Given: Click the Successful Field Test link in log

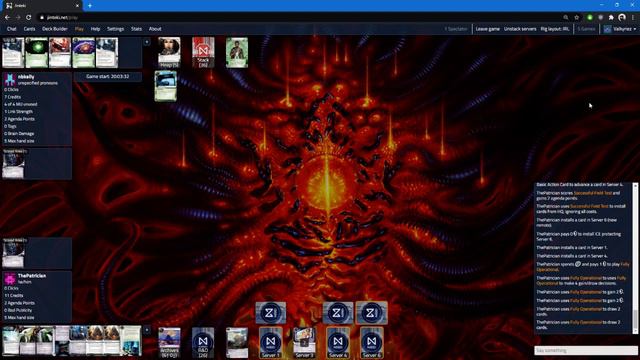Looking at the screenshot, I should (x=593, y=193).
